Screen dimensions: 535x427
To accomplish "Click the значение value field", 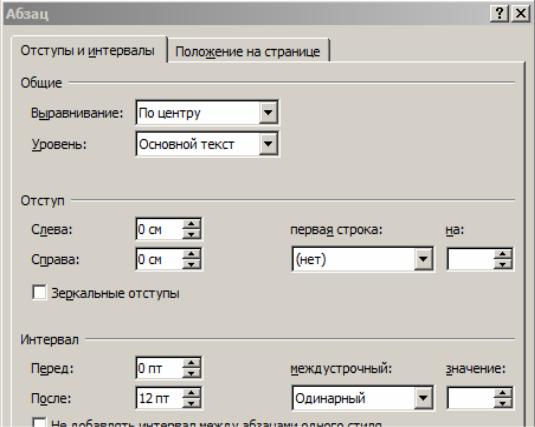I will (x=471, y=398).
